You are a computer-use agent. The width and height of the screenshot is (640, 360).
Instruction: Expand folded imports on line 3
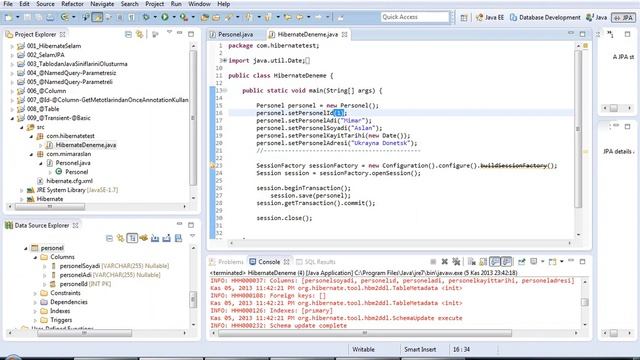point(224,61)
